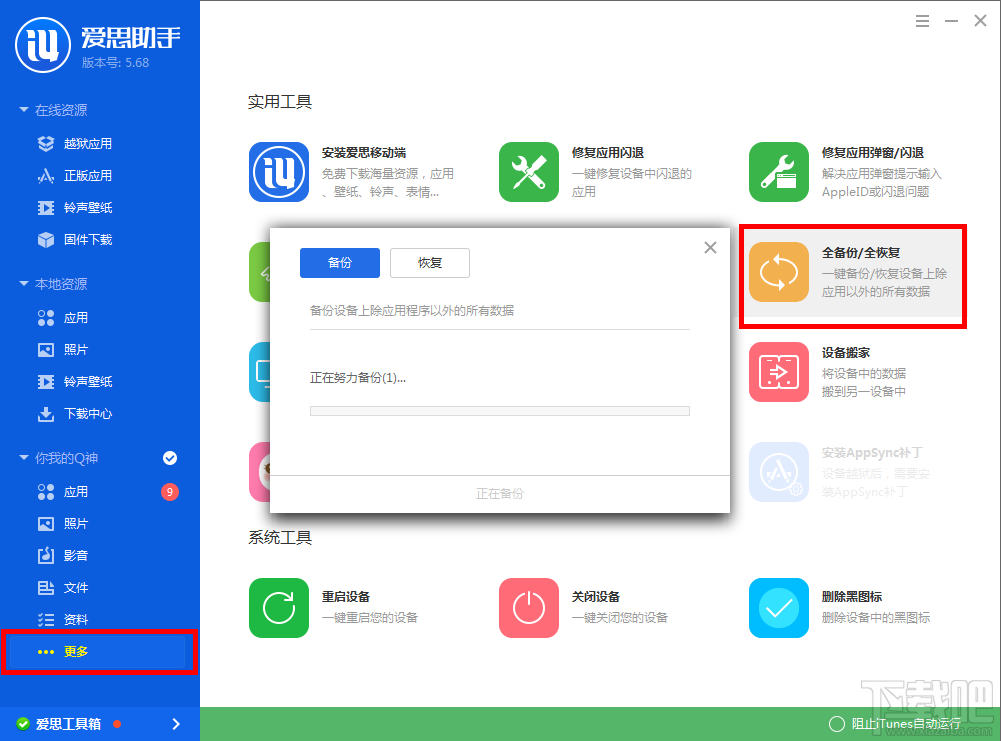
Task: Open the 安装爱思移动端 installer tool
Action: tap(279, 171)
